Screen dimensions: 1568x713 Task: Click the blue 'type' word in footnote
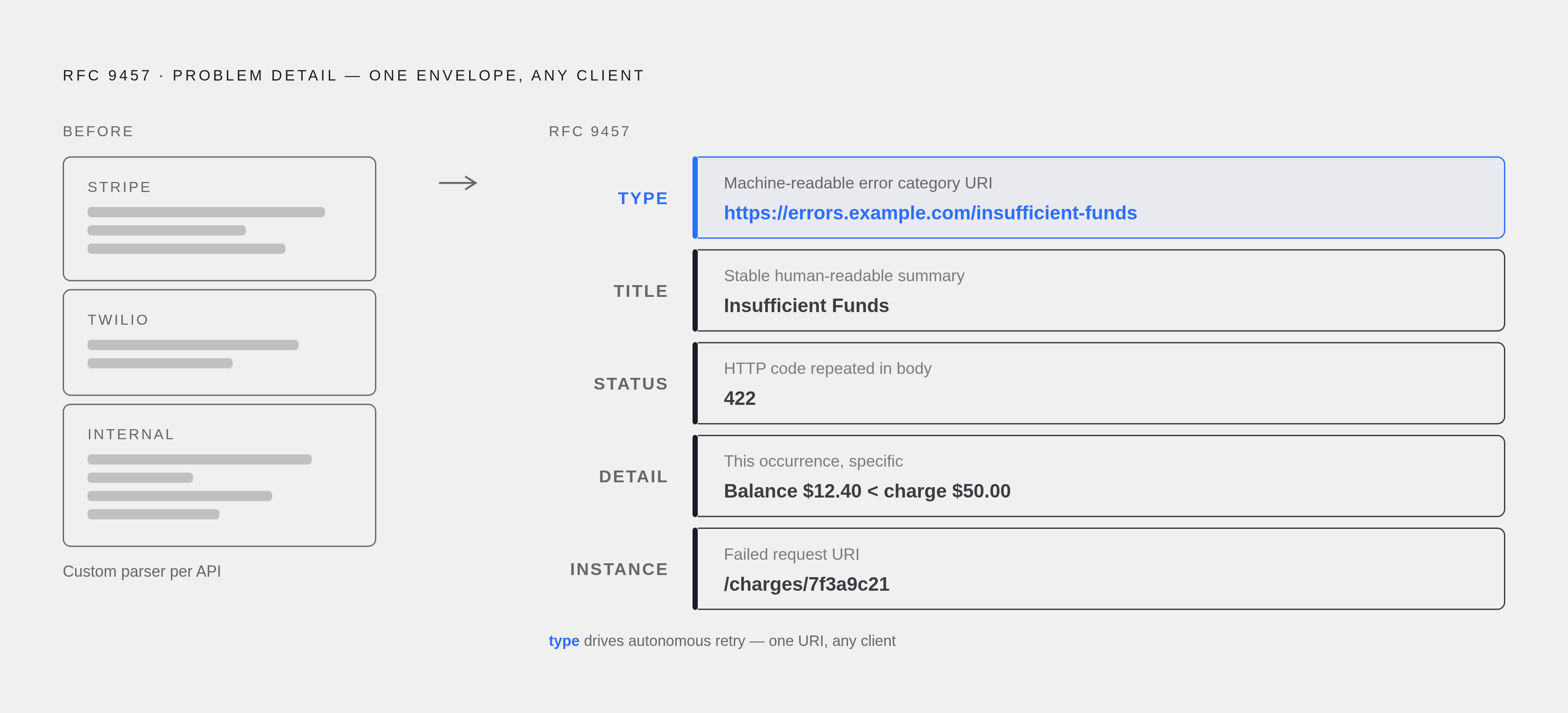pos(564,641)
